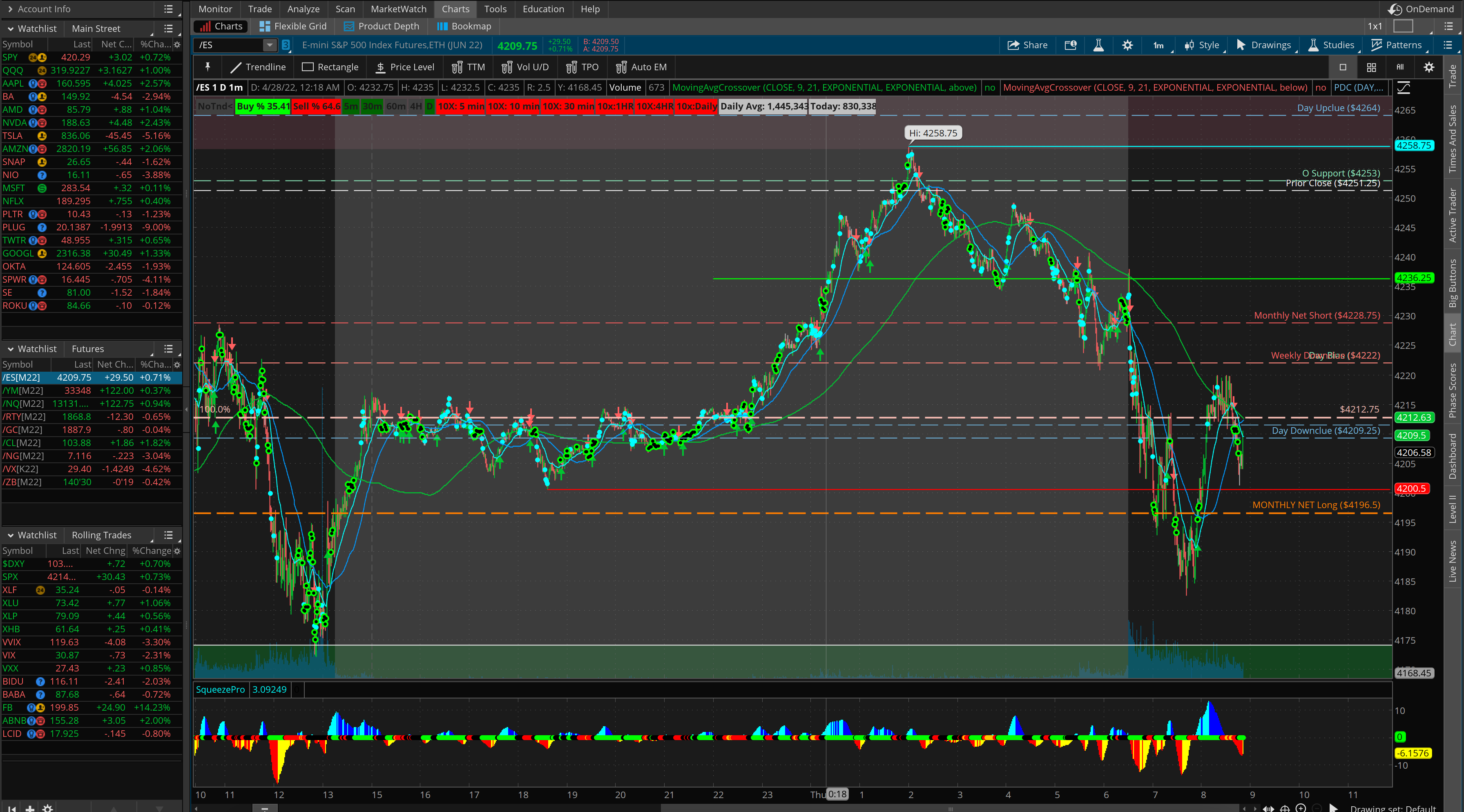This screenshot has width=1464, height=812.
Task: Toggle the Vol U/D indicator
Action: 524,67
